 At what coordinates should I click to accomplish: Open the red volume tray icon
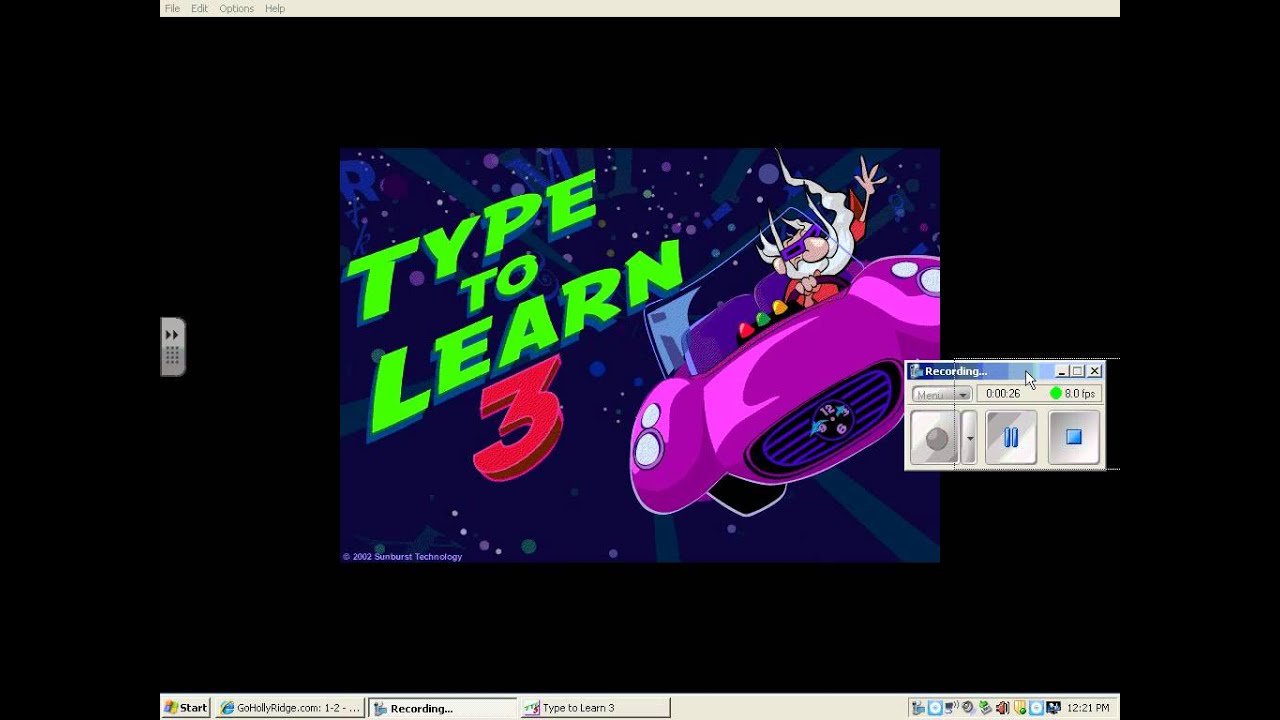pyautogui.click(x=1002, y=708)
